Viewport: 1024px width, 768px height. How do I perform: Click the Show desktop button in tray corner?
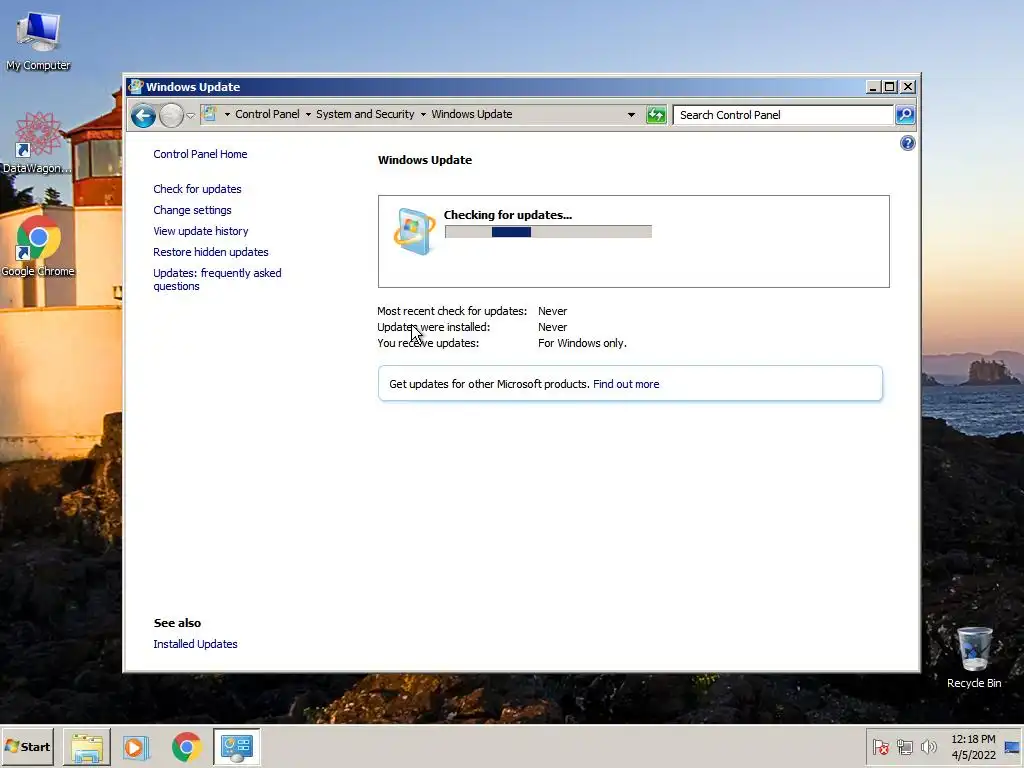(x=1013, y=747)
